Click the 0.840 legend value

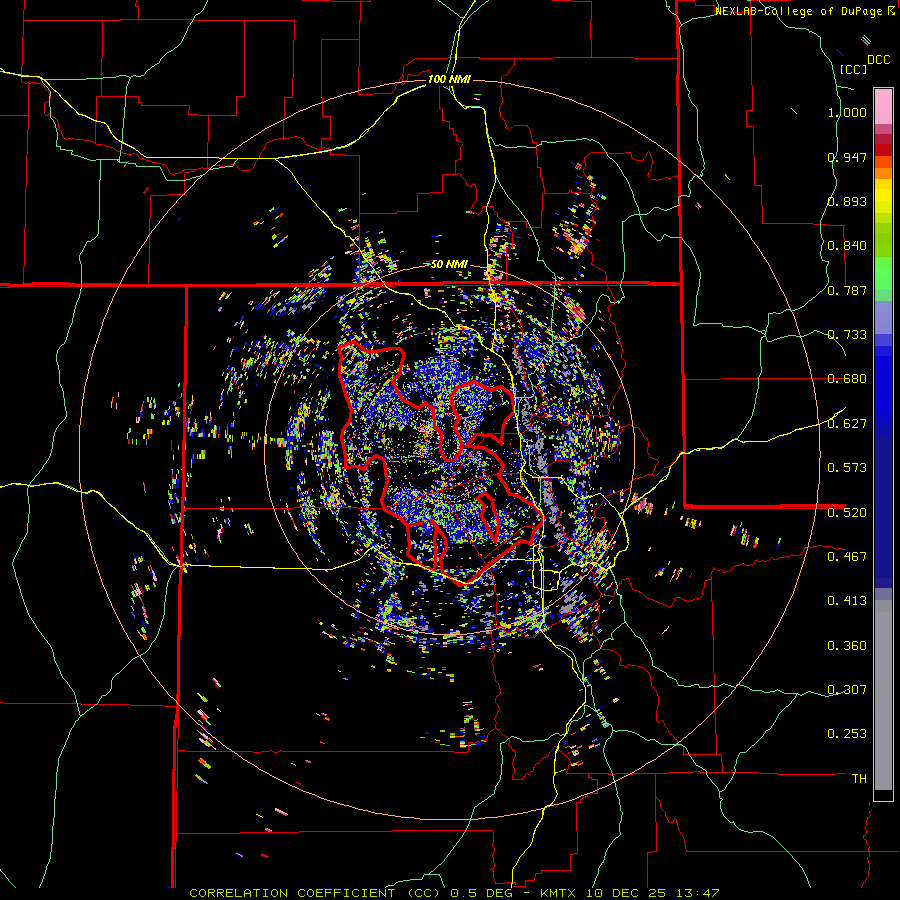847,246
